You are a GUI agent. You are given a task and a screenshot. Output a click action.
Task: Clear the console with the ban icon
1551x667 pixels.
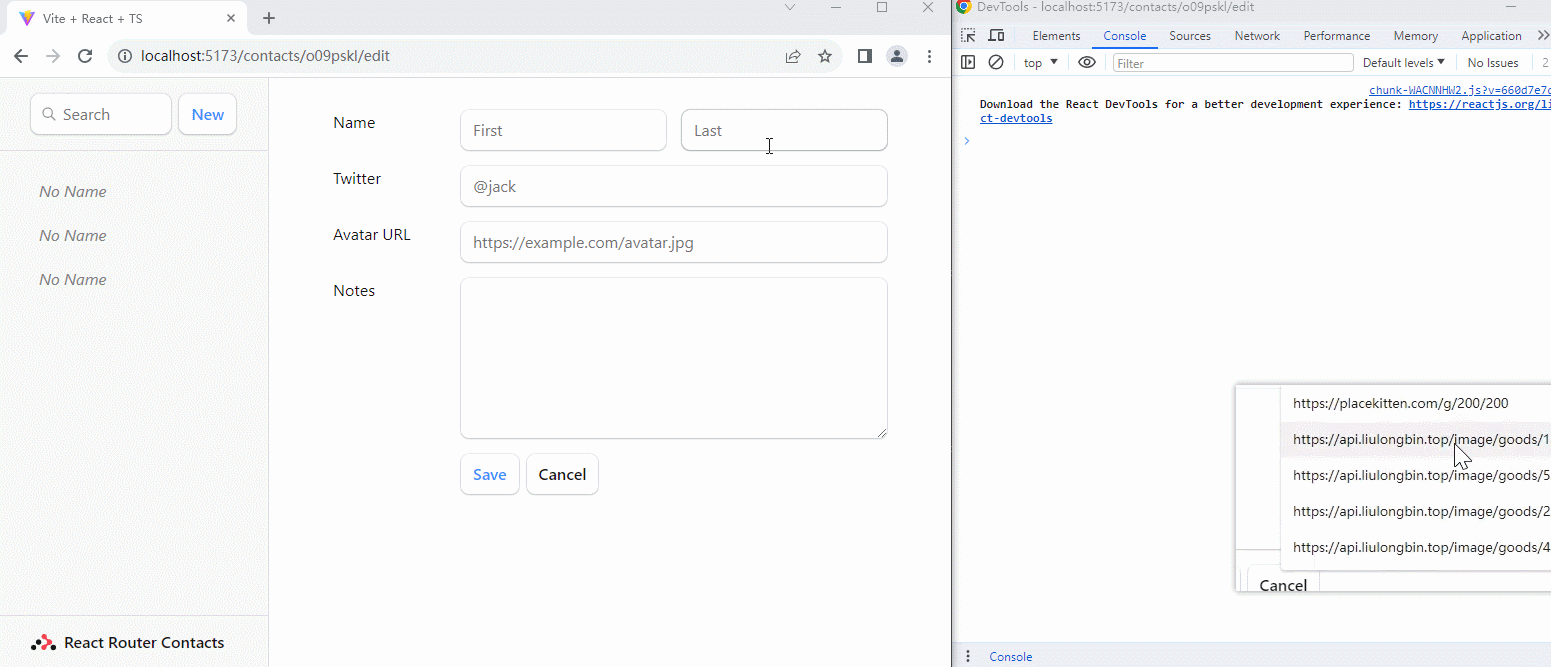pos(996,63)
